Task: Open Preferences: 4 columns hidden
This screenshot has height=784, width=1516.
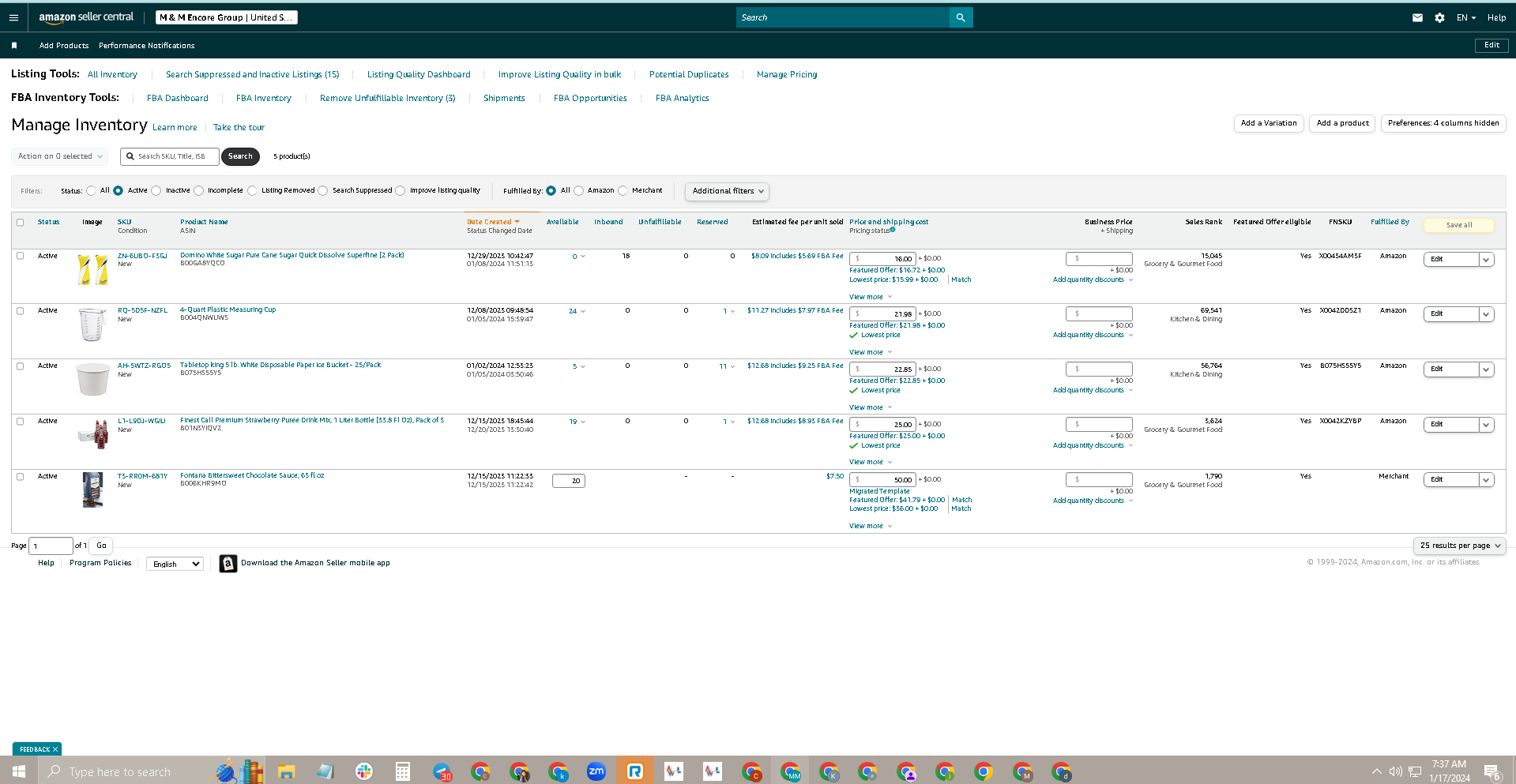Action: [x=1443, y=123]
